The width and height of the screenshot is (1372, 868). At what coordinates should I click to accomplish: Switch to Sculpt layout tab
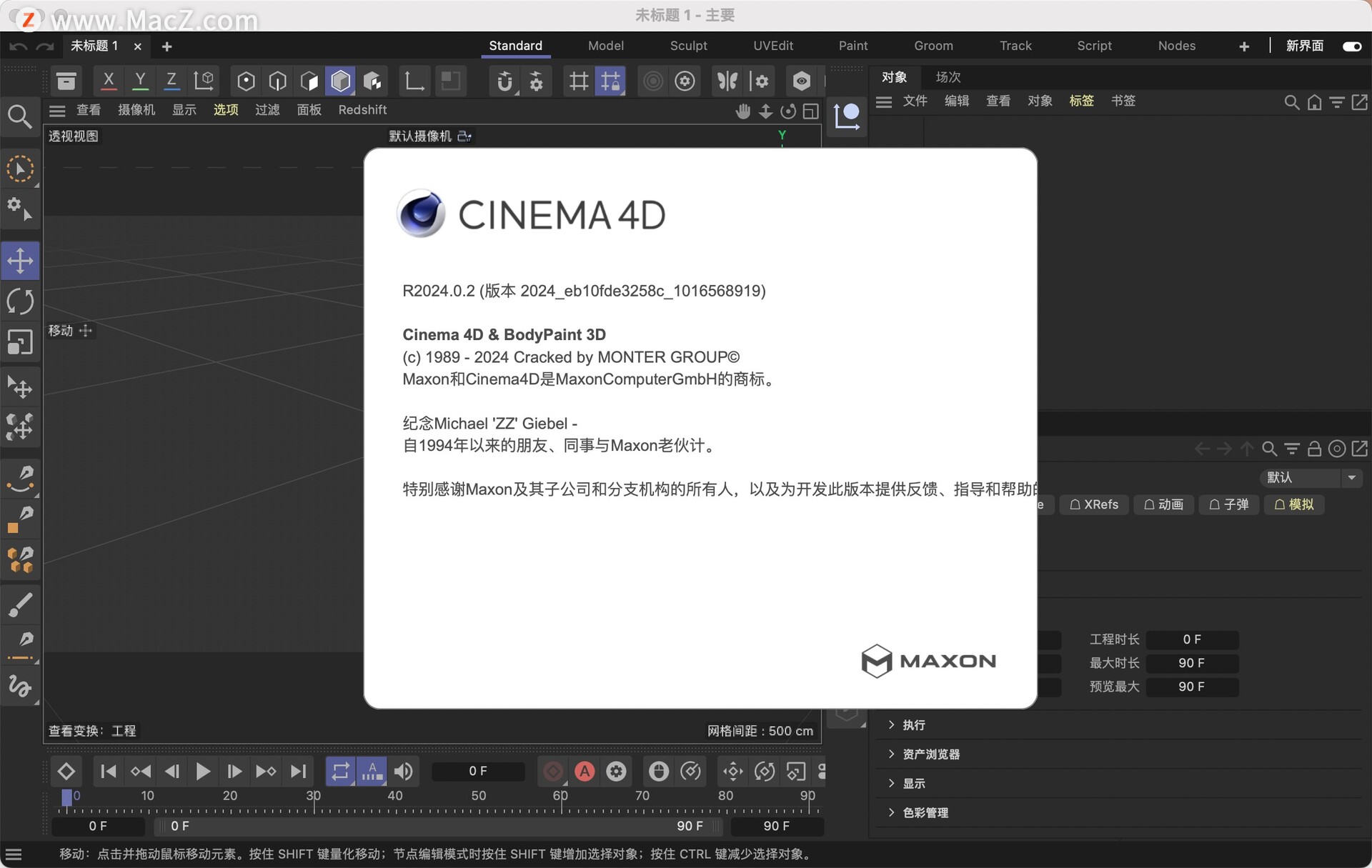coord(688,46)
